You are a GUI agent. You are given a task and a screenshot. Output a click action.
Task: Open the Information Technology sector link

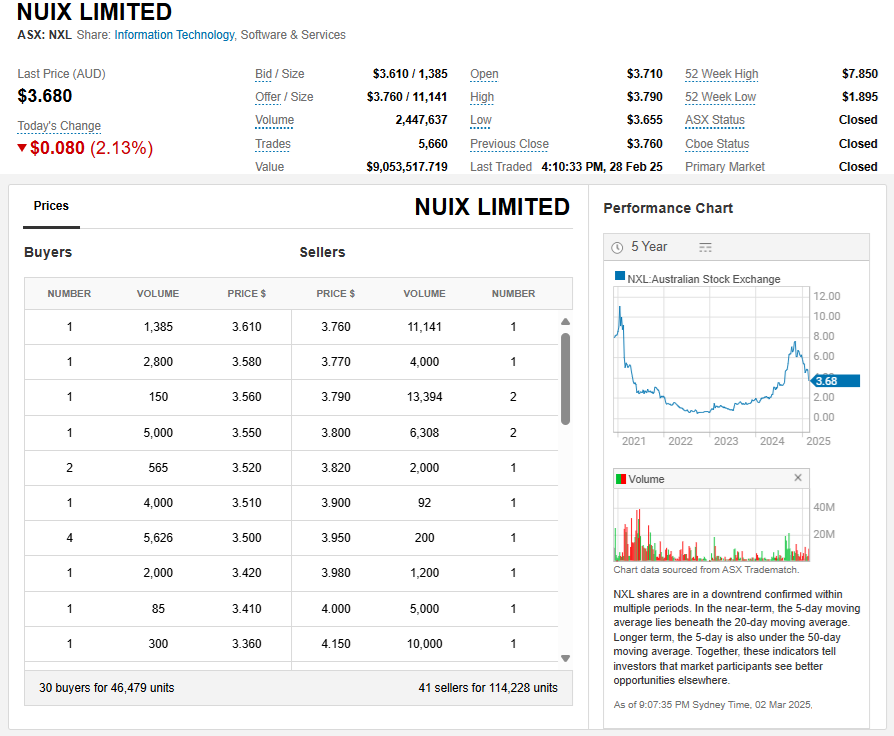point(174,35)
